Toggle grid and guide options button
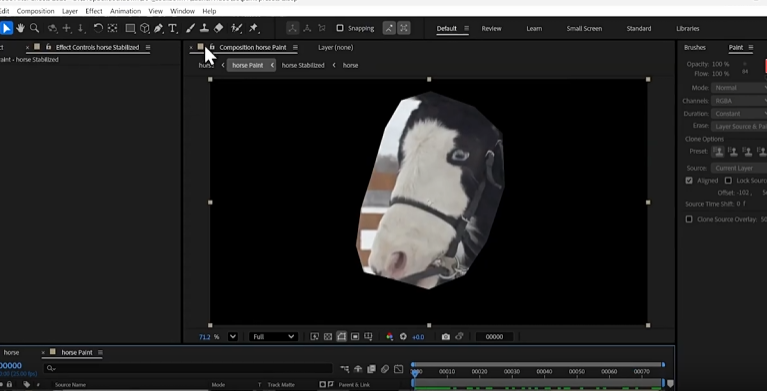This screenshot has height=391, width=767. pos(368,337)
